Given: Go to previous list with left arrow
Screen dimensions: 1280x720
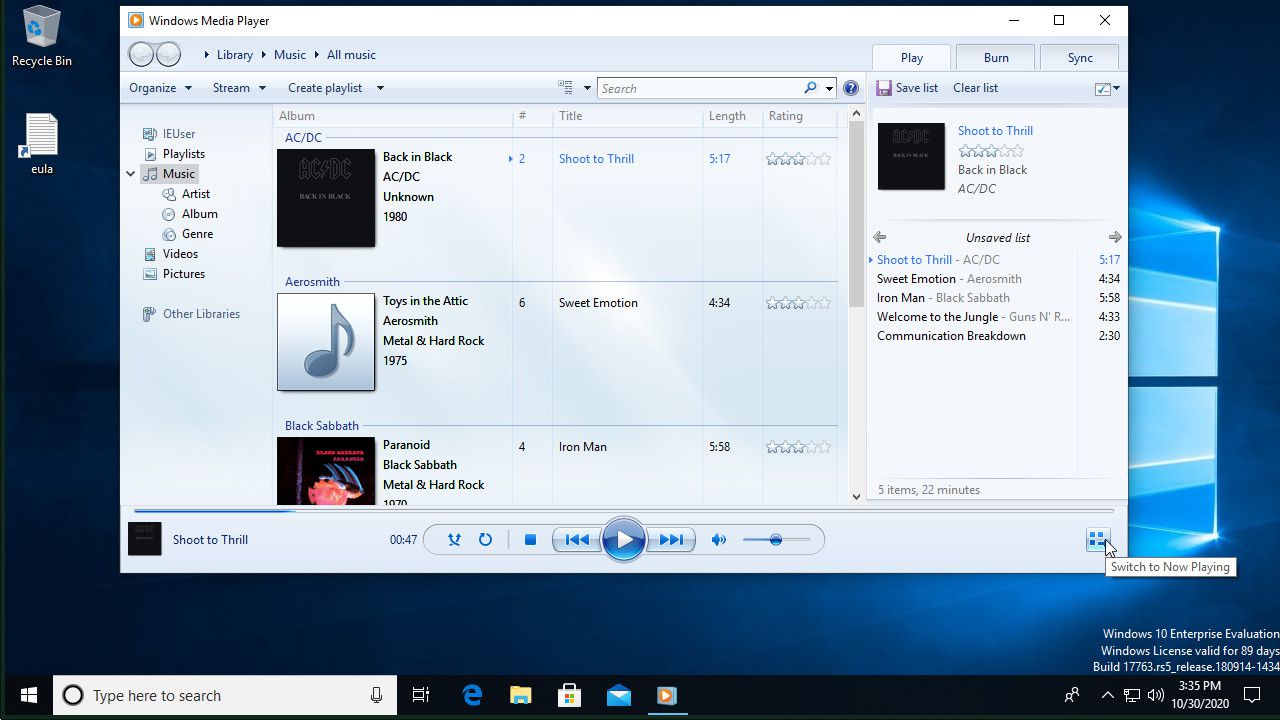Looking at the screenshot, I should [880, 238].
